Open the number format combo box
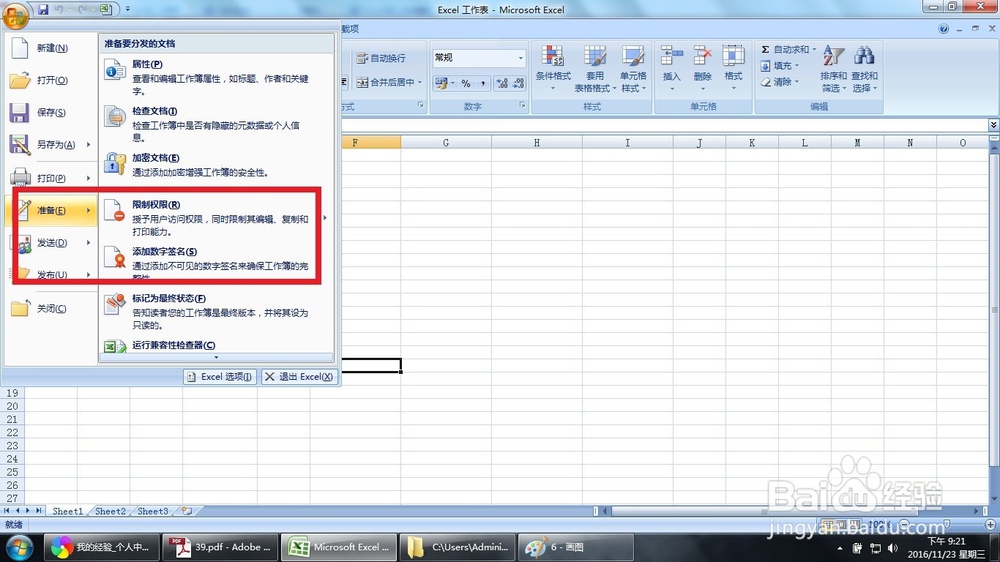Viewport: 1000px width, 562px height. [478, 58]
